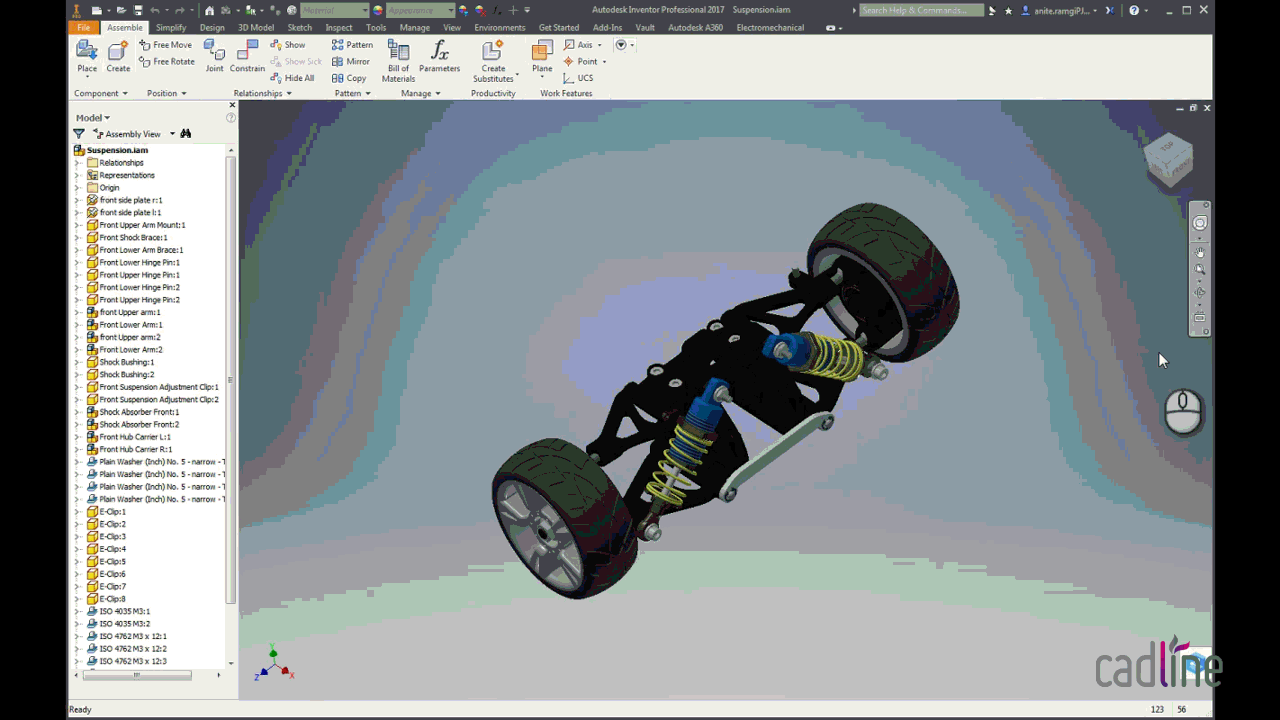Click the browser filter funnel icon
This screenshot has height=720, width=1280.
point(79,134)
